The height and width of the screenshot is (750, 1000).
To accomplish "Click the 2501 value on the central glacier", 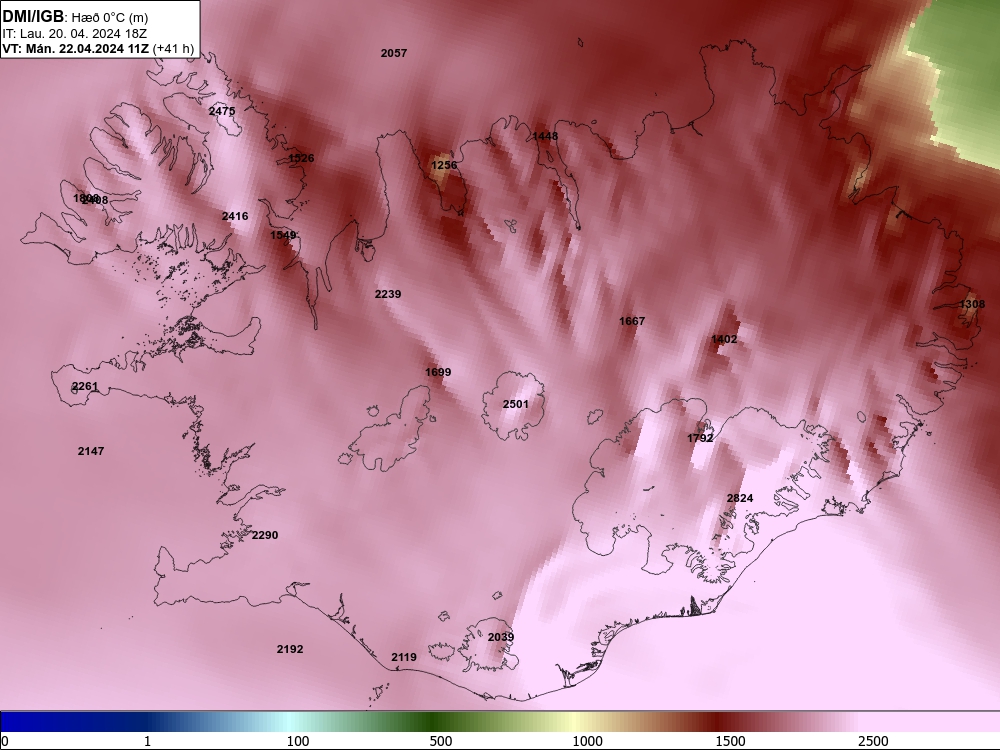I will pyautogui.click(x=515, y=404).
